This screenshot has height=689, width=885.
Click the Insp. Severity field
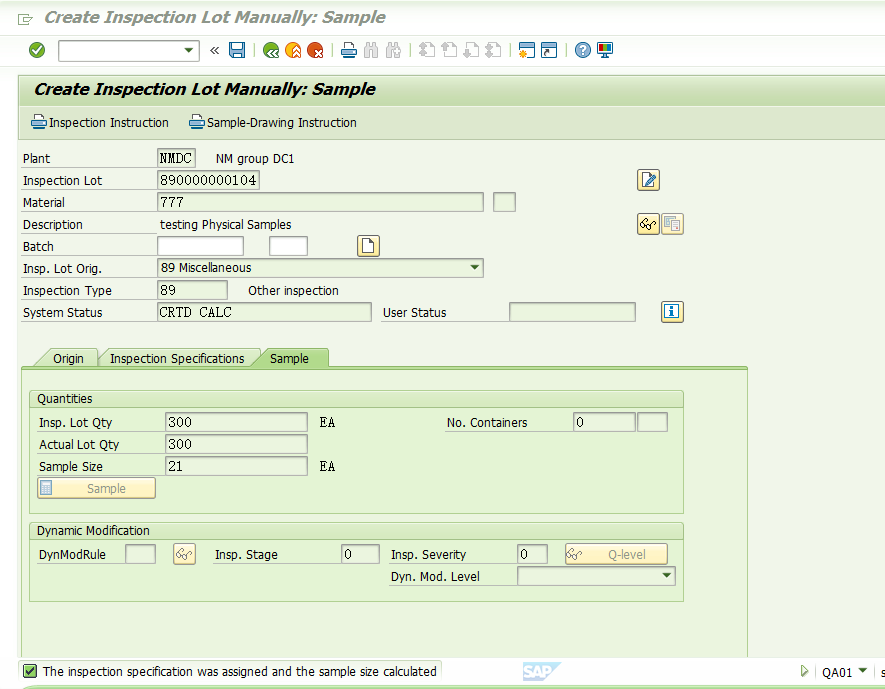point(532,554)
